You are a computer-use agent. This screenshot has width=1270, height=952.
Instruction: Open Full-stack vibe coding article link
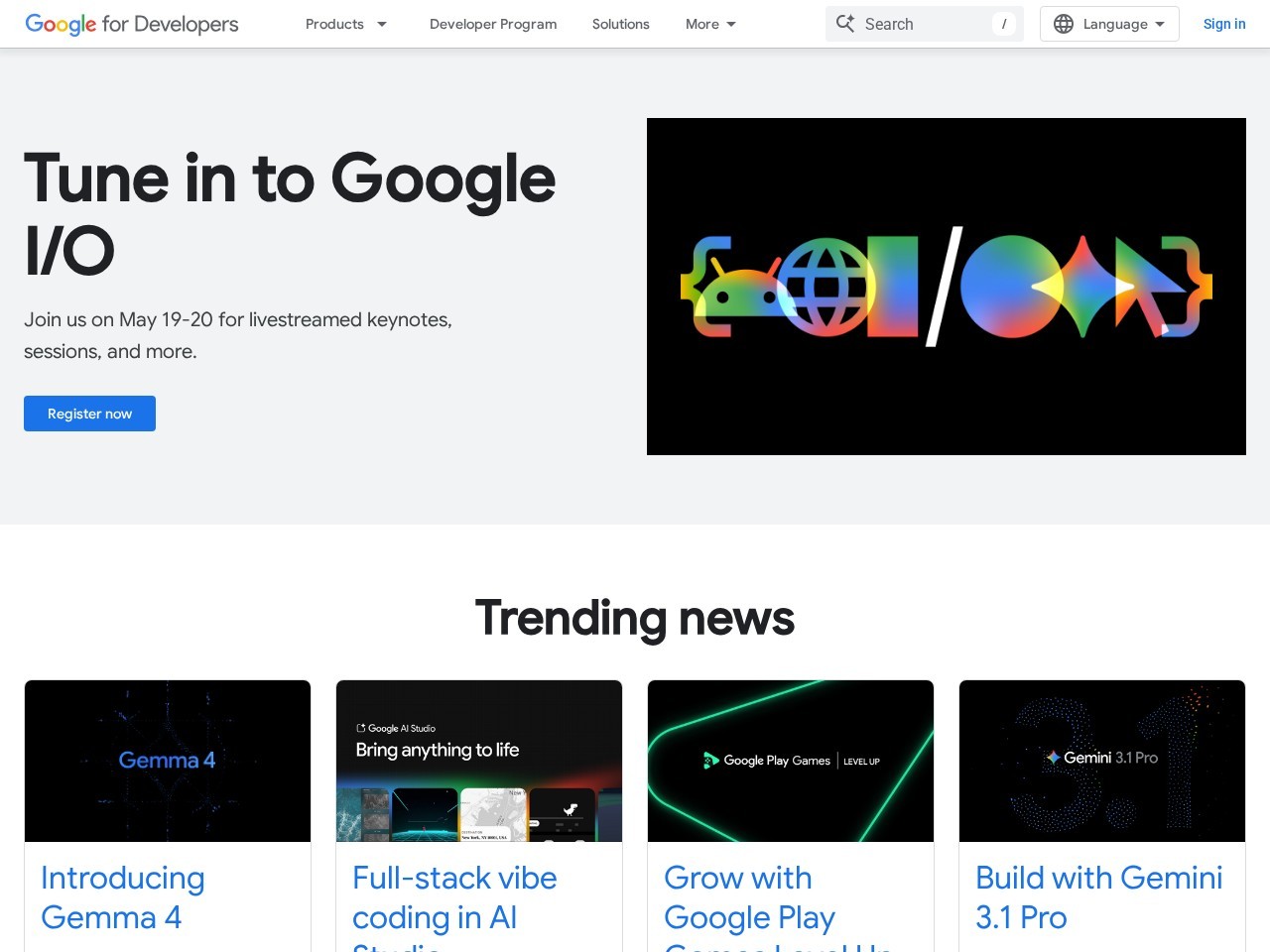454,897
